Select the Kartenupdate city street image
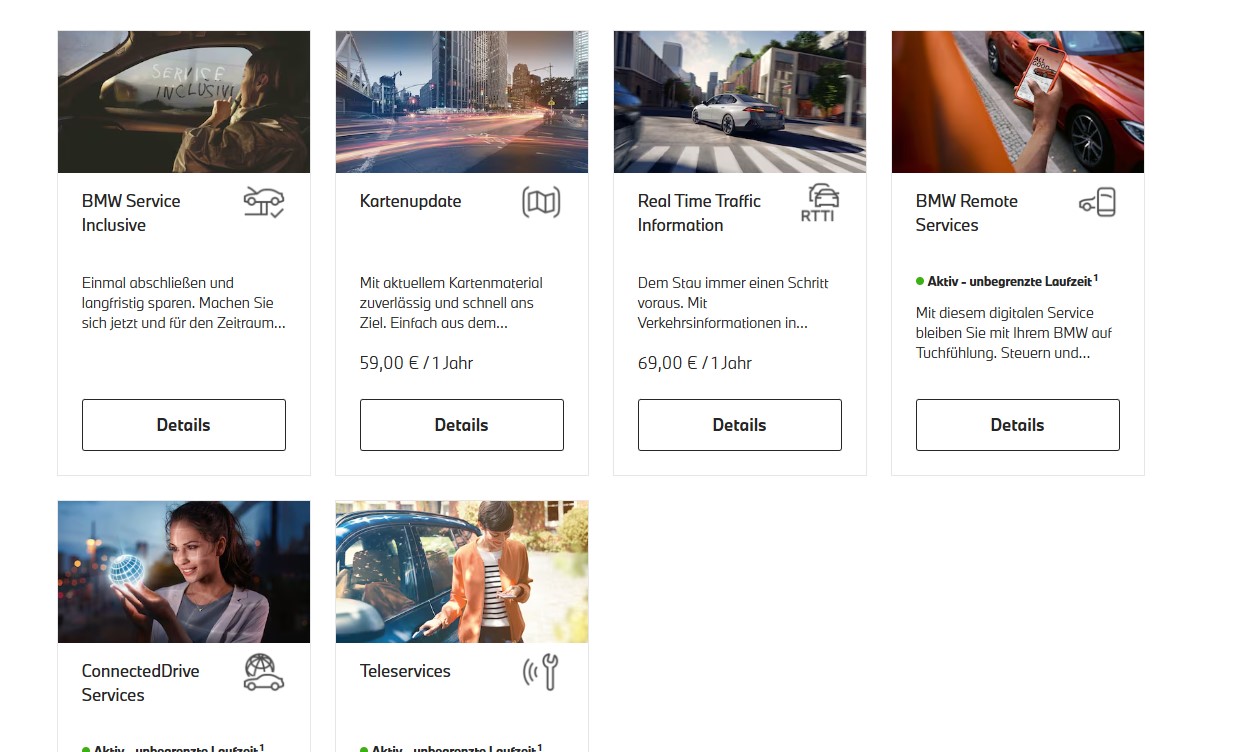1251x752 pixels. pyautogui.click(x=461, y=102)
